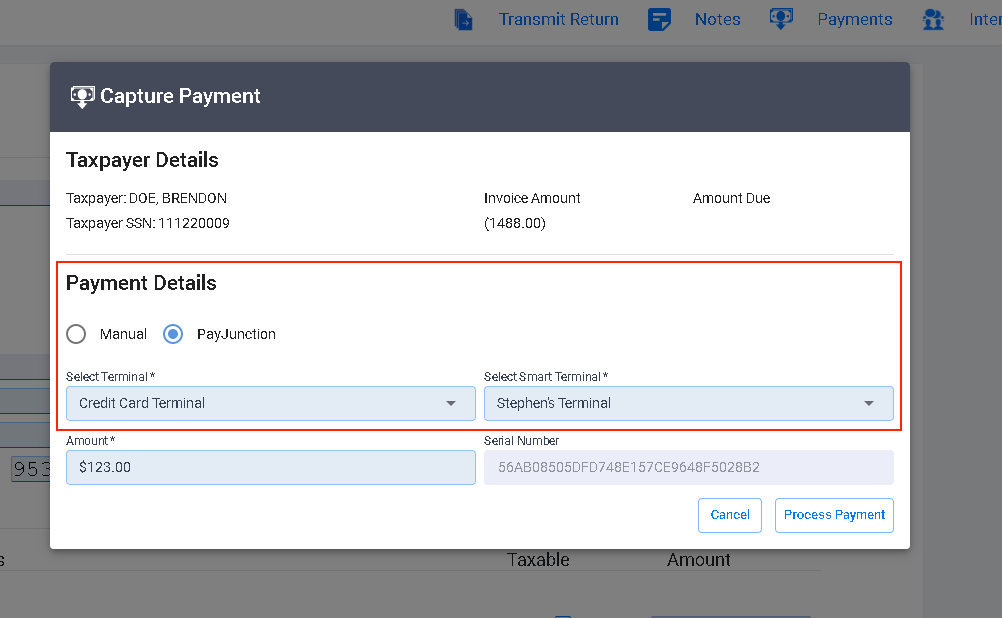Click the Transmit Return document icon
This screenshot has height=618, width=1002.
[463, 19]
